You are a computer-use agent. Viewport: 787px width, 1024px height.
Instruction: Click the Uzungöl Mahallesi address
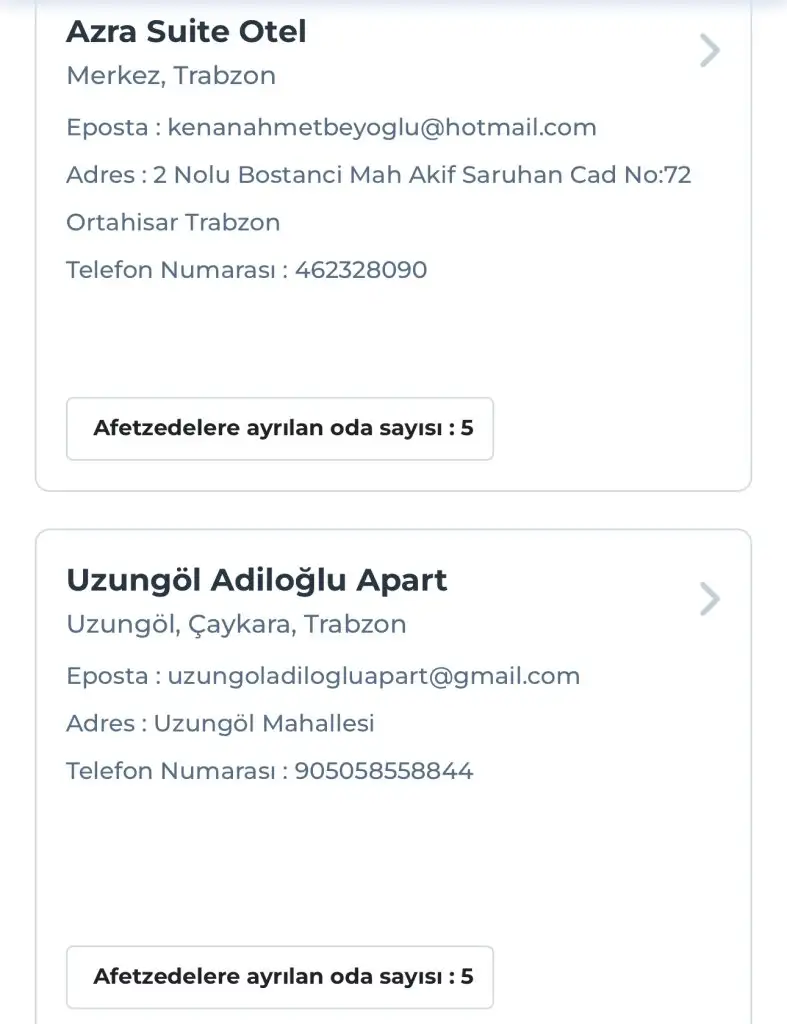point(264,723)
